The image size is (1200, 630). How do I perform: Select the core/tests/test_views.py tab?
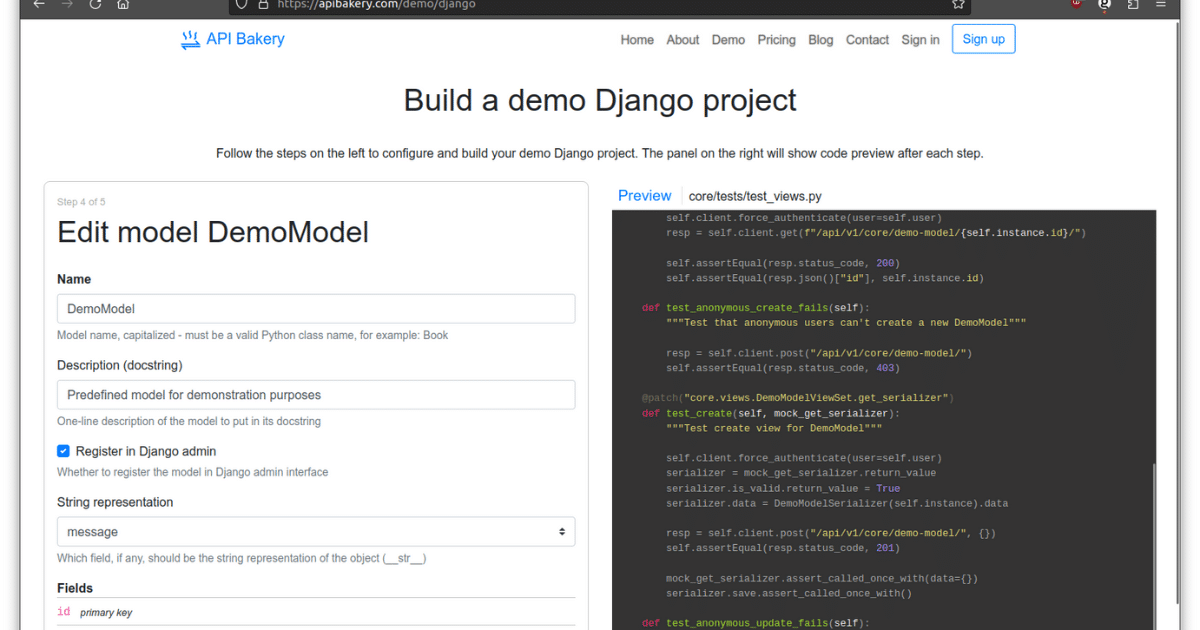click(755, 196)
